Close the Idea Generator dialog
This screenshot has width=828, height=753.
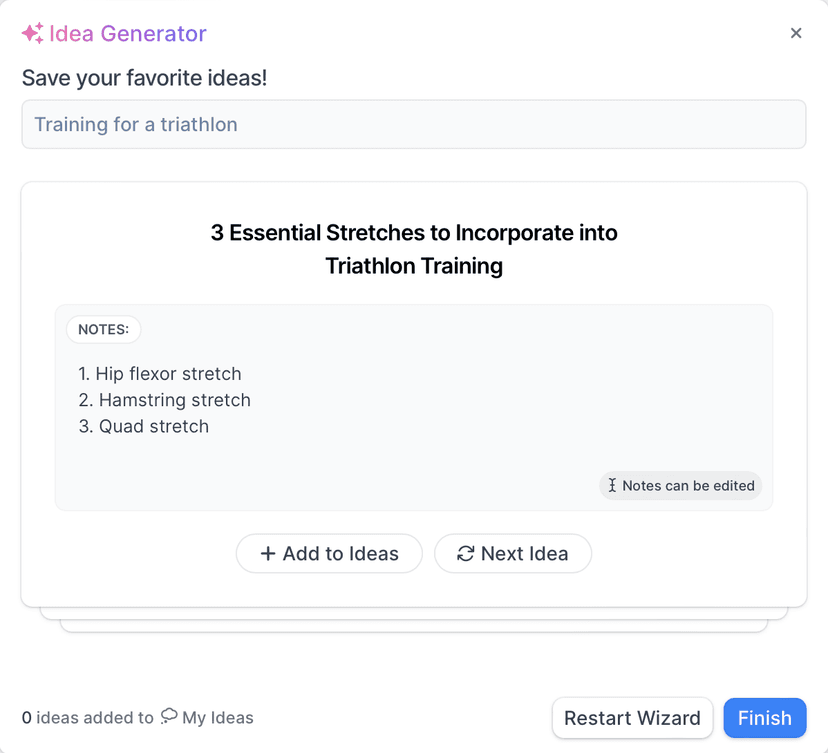pos(796,33)
